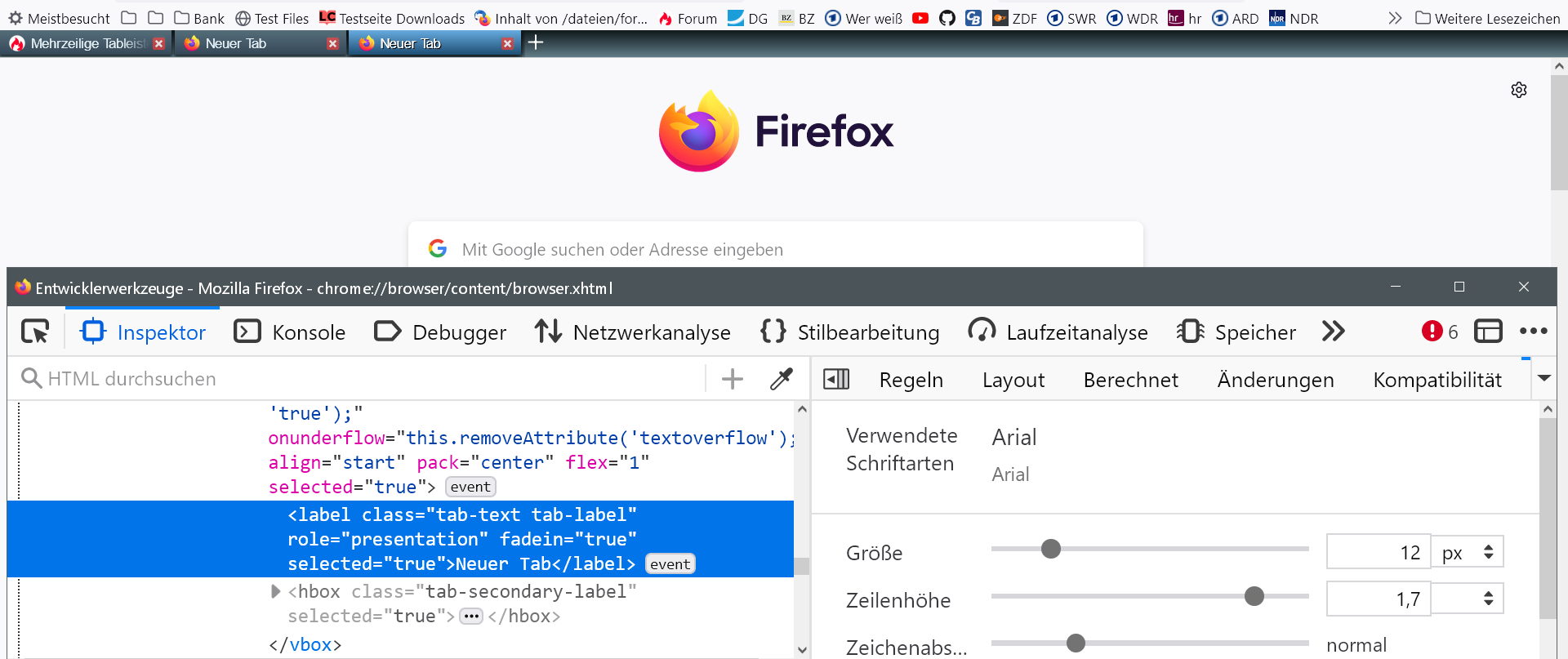Click the eyedropper color picker icon
Image resolution: width=1568 pixels, height=659 pixels.
[x=782, y=379]
